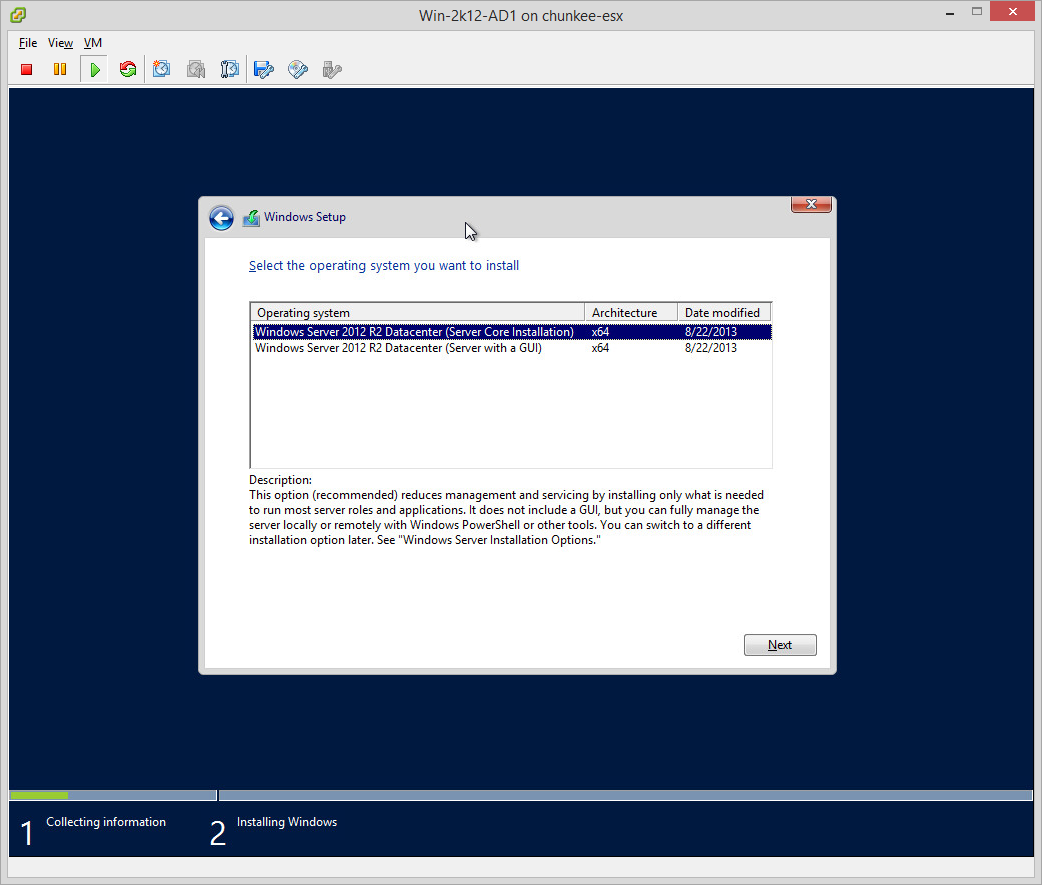Click the USB device connect icon
Viewport: 1042px width, 885px height.
click(x=332, y=70)
